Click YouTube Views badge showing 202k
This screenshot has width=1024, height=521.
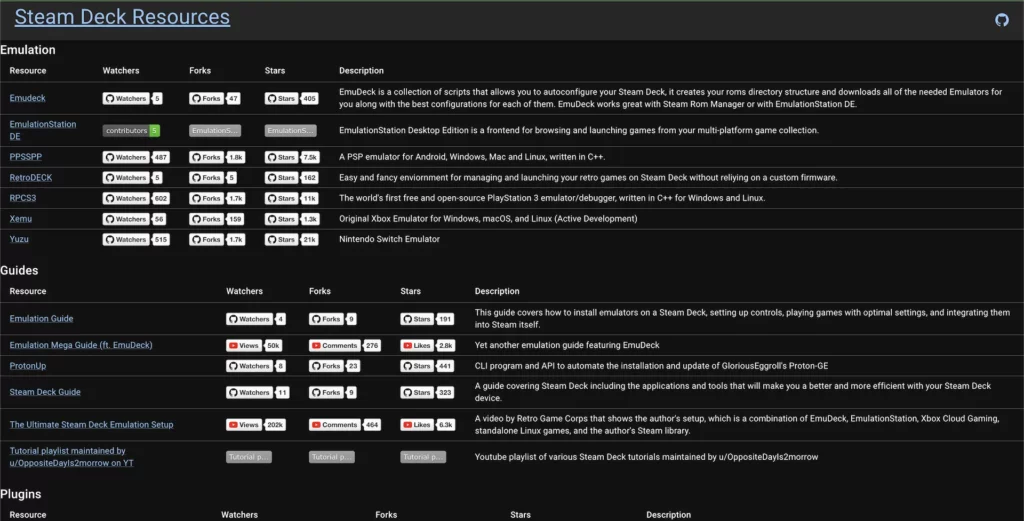point(256,425)
